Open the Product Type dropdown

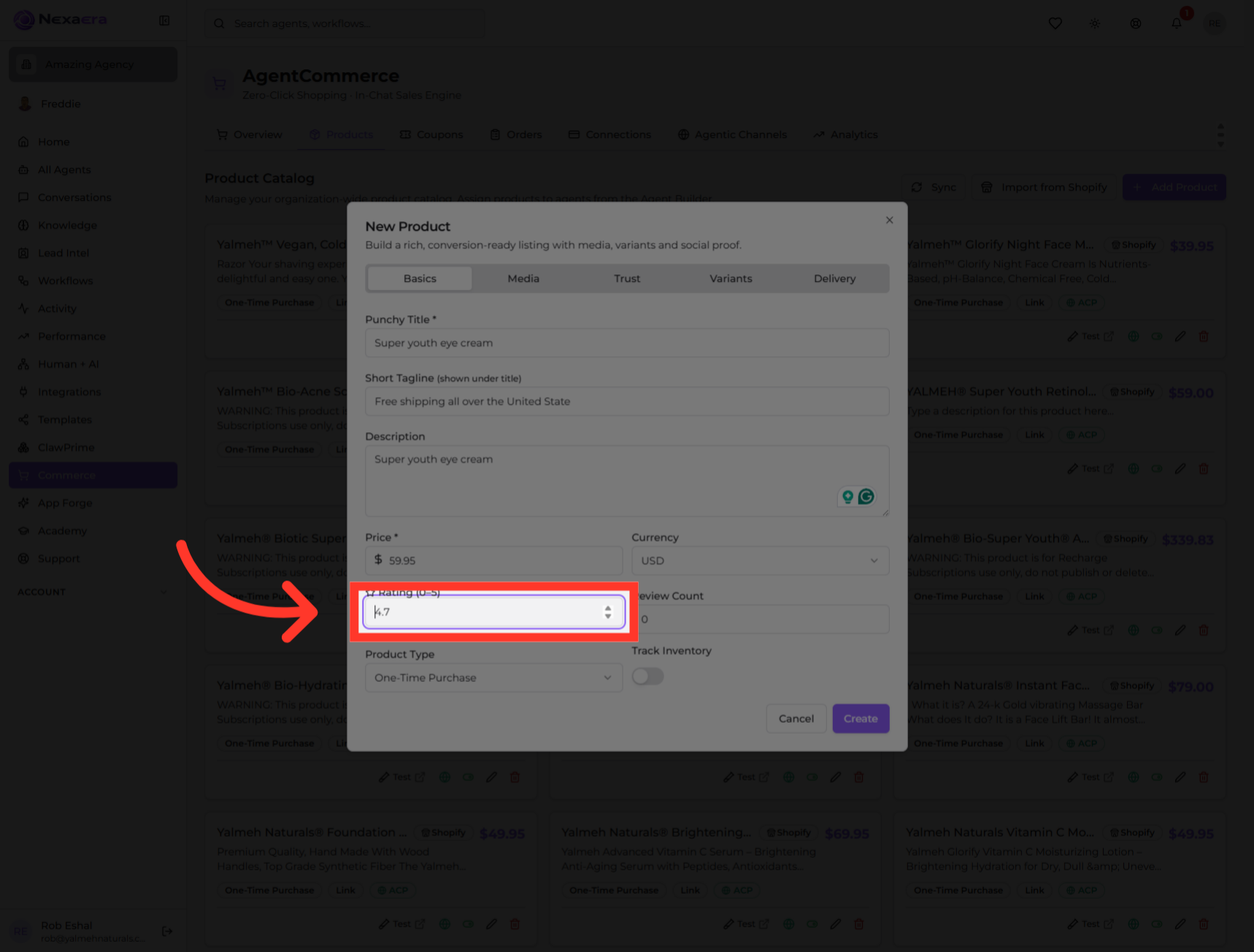pyautogui.click(x=493, y=677)
